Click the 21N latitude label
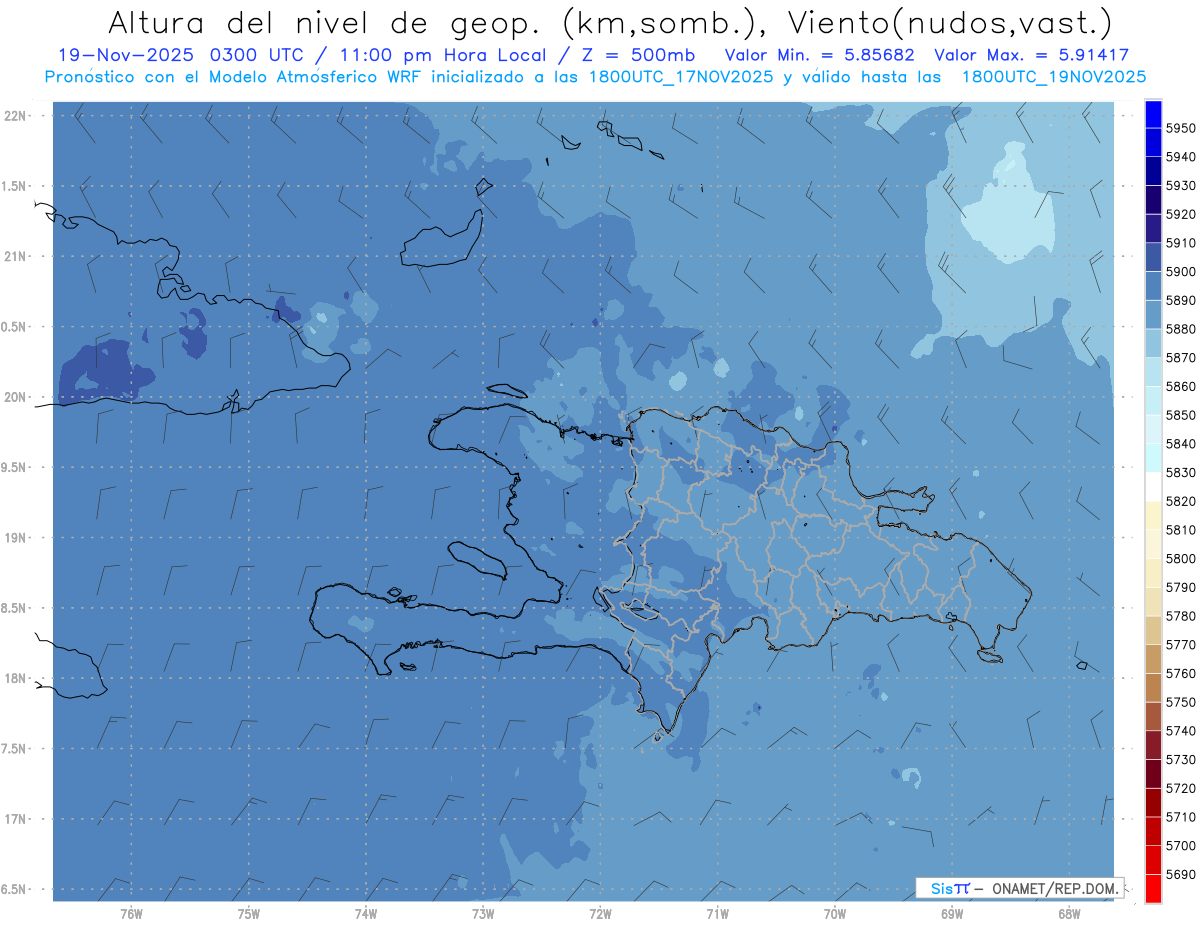Viewport: 1200px width, 927px height. pyautogui.click(x=16, y=257)
